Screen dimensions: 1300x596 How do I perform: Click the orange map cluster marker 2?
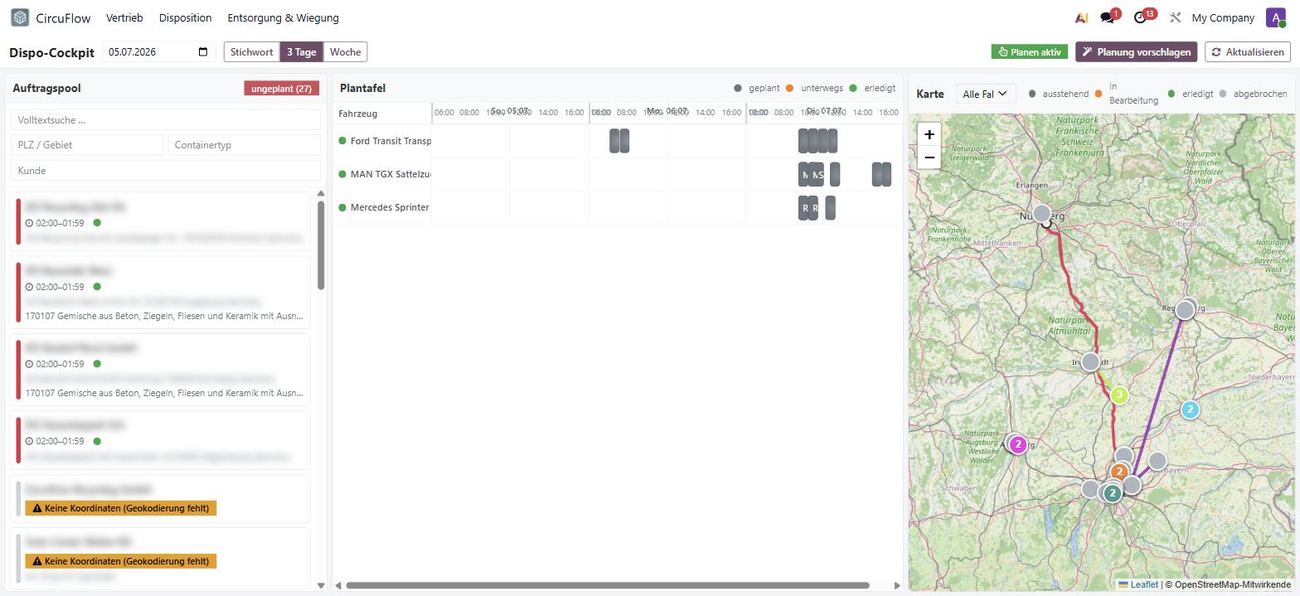[x=1119, y=471]
